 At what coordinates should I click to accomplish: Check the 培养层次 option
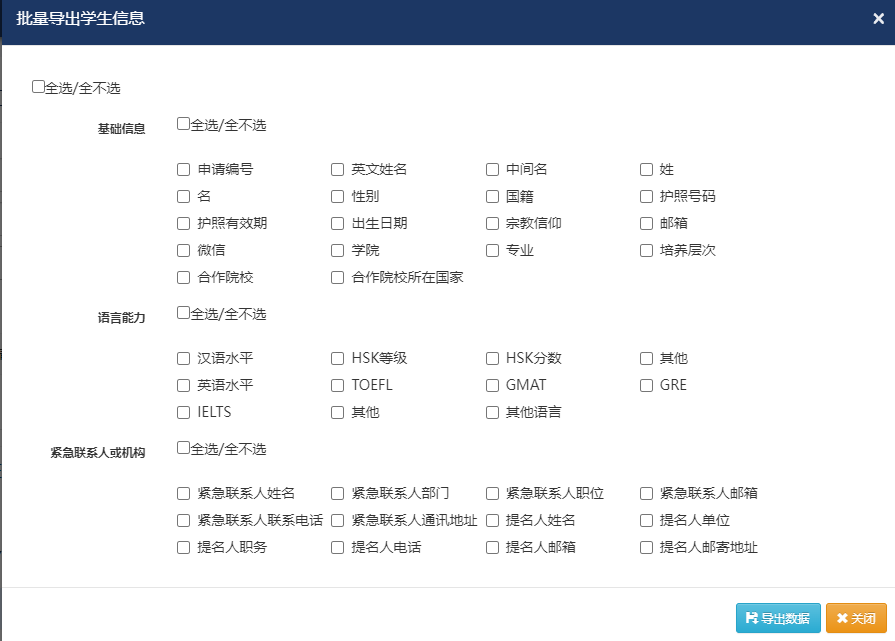[647, 251]
